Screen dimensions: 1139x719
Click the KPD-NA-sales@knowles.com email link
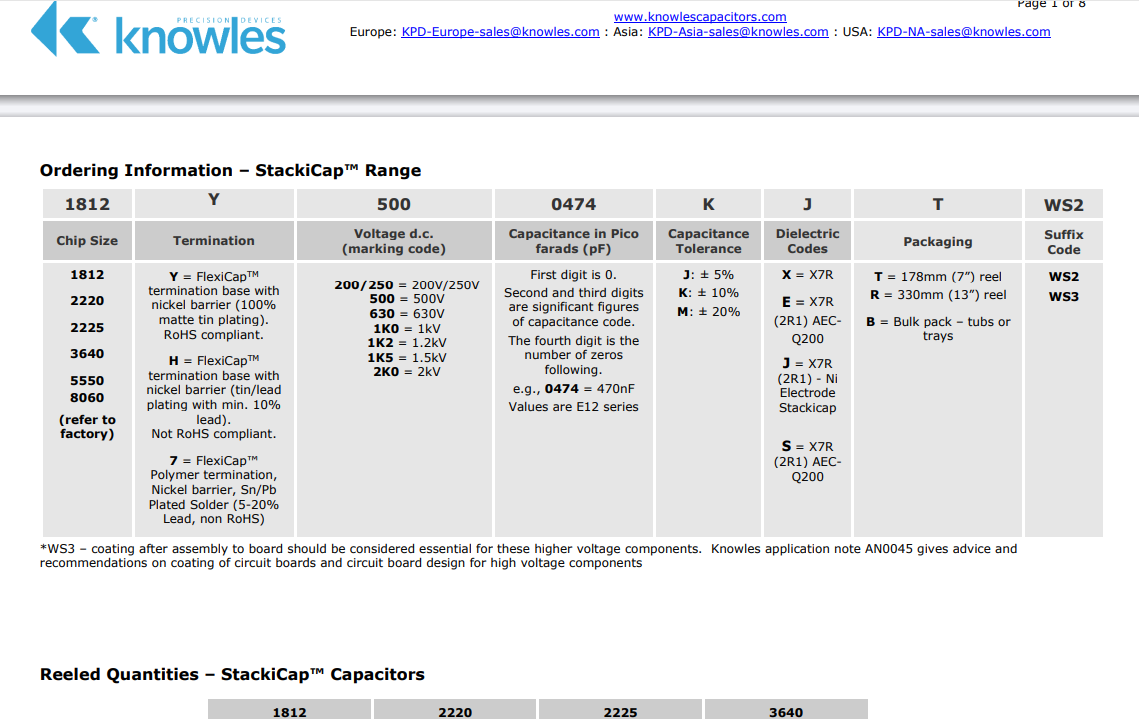click(963, 32)
